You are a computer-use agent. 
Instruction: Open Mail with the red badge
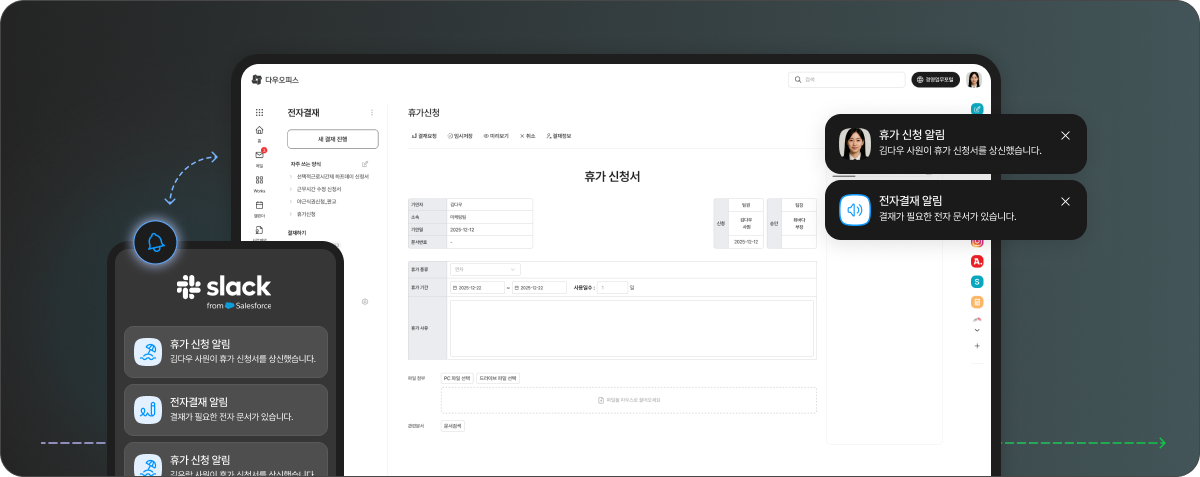tap(260, 157)
